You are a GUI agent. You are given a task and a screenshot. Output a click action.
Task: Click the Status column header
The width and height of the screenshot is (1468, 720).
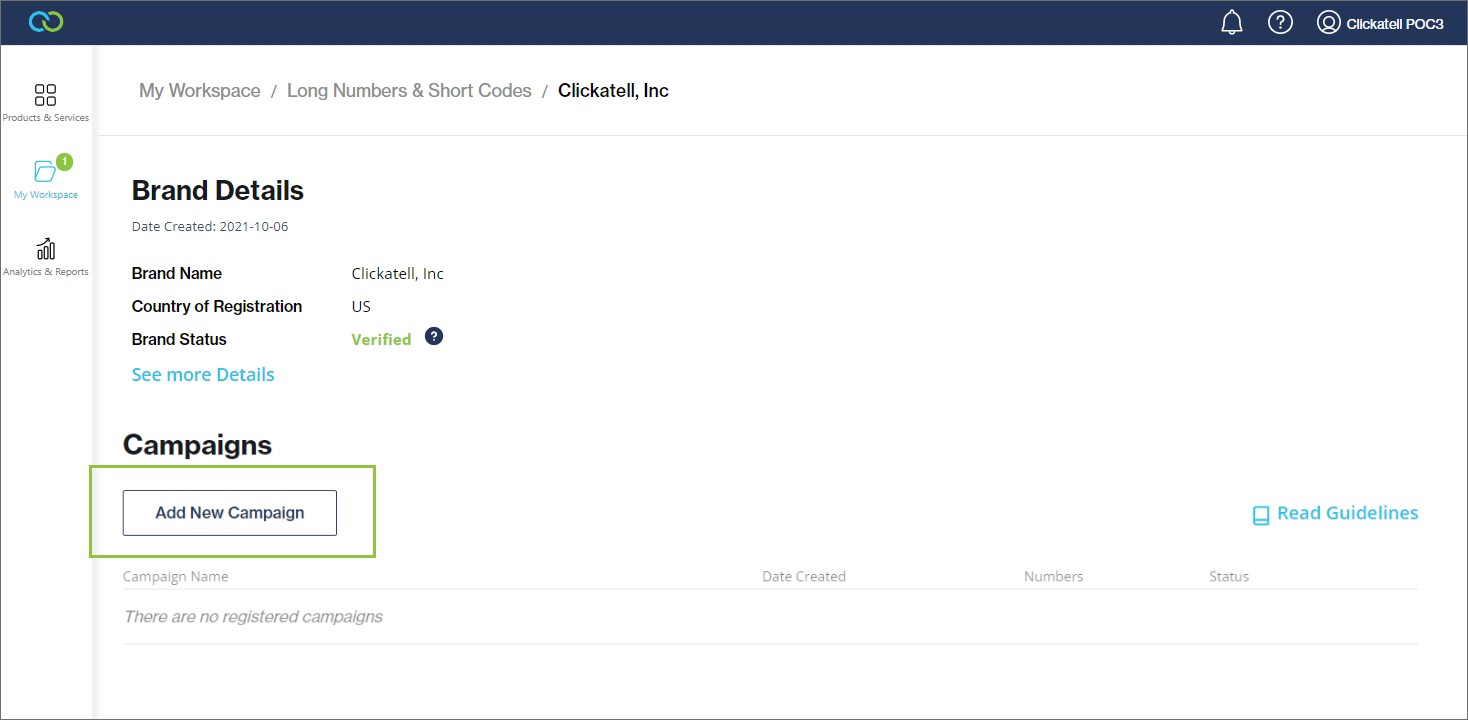1228,576
